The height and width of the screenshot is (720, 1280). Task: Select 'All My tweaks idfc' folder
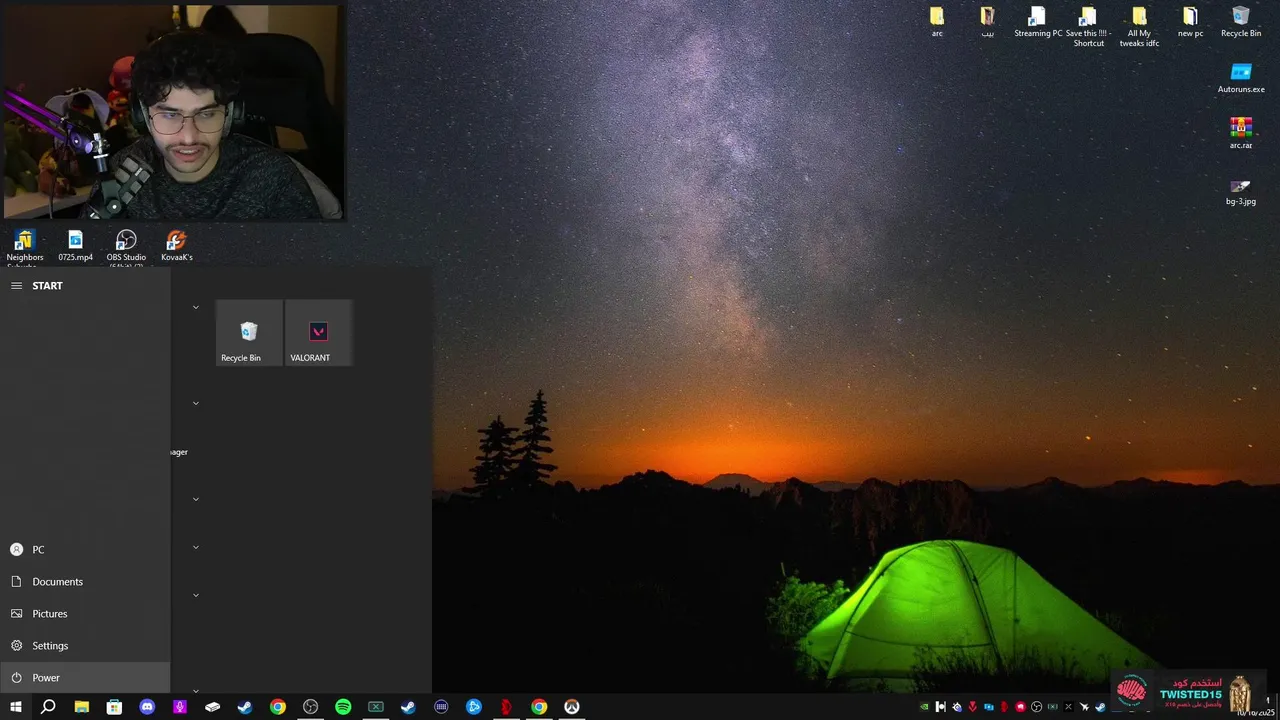click(x=1139, y=27)
